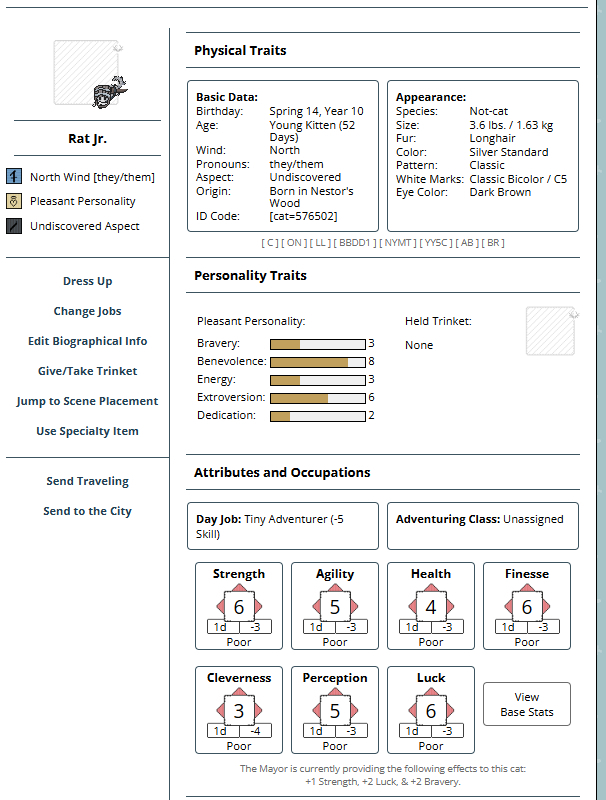Click the [BBDD1] gene code tag

tap(356, 243)
